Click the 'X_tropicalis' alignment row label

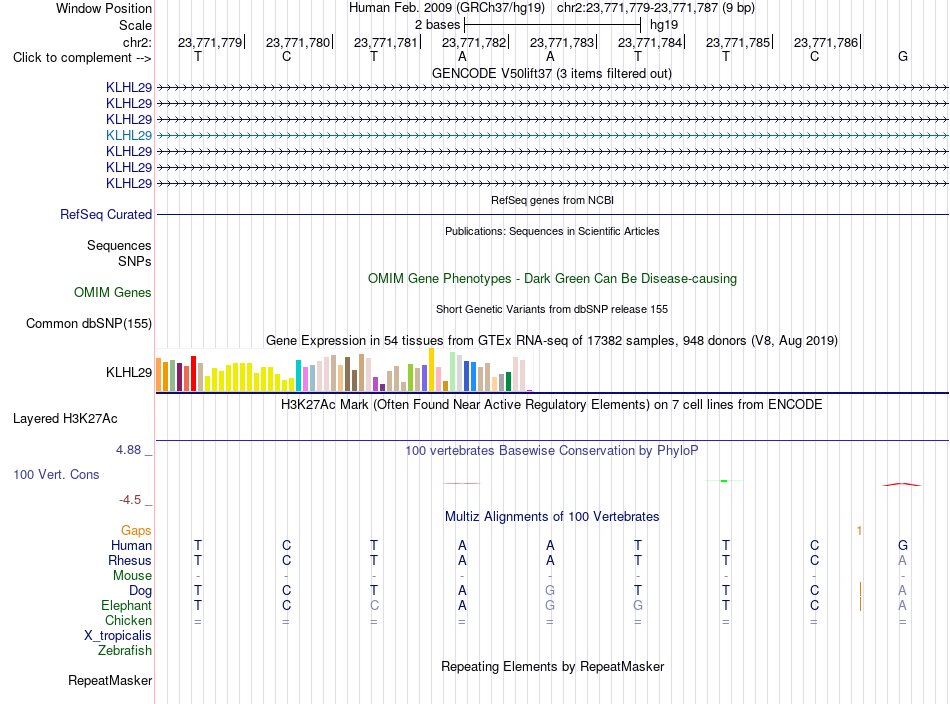pos(118,636)
